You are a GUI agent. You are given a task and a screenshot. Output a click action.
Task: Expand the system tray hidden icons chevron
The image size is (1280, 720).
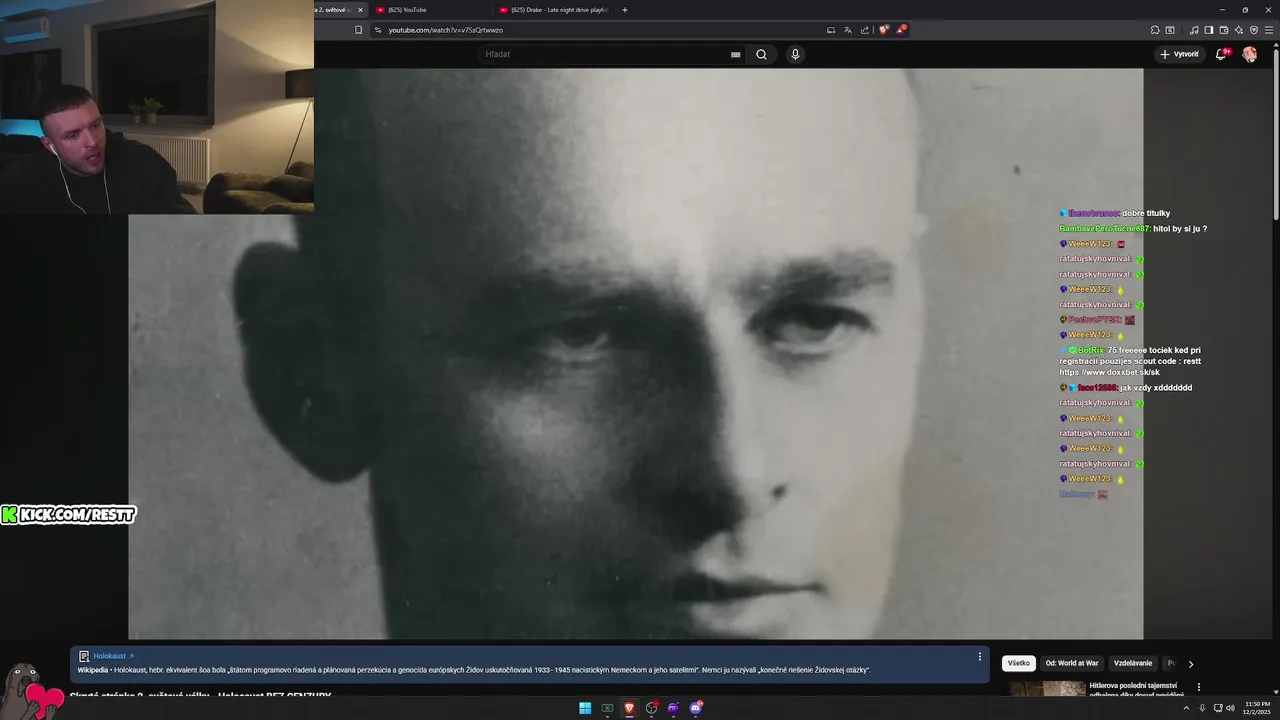[x=1186, y=708]
